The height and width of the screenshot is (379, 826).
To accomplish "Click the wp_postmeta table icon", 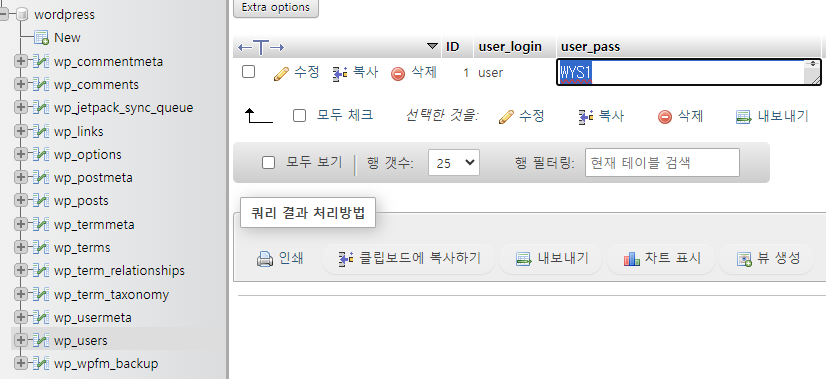I will pos(41,178).
